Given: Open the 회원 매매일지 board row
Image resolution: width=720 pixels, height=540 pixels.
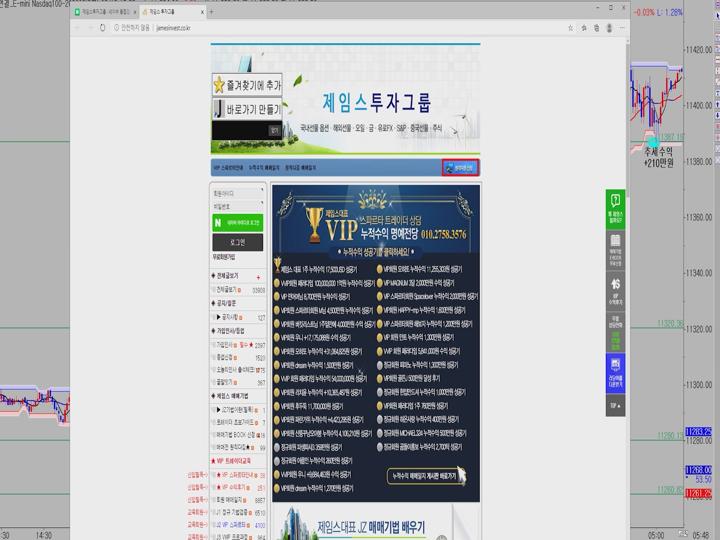Looking at the screenshot, I should [x=238, y=500].
